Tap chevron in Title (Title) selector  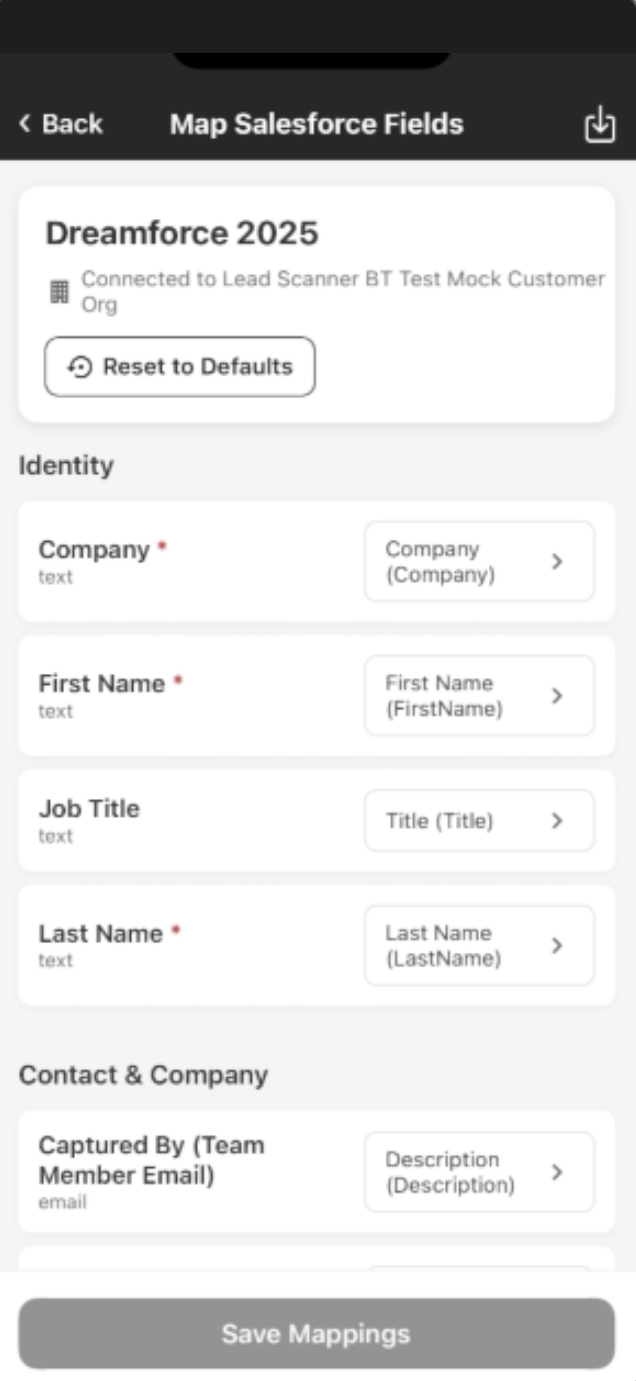pyautogui.click(x=557, y=821)
